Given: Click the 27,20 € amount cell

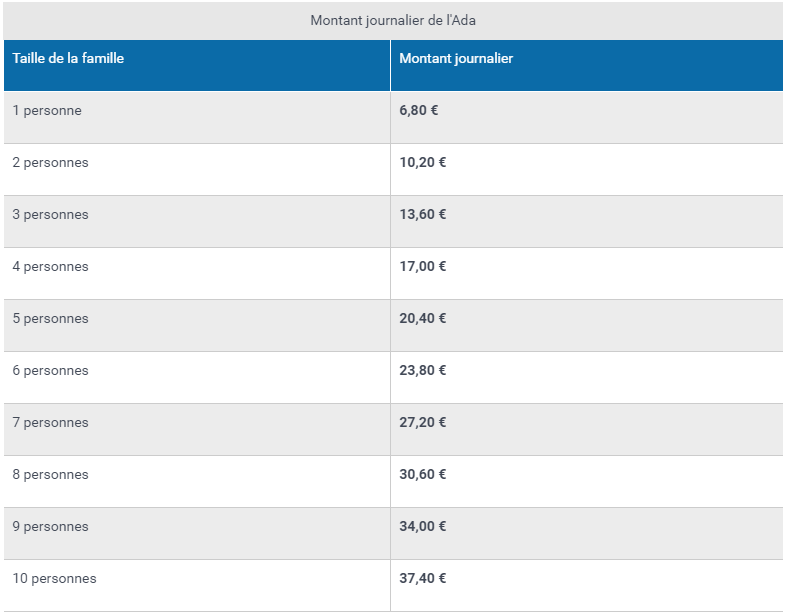Looking at the screenshot, I should point(423,422).
